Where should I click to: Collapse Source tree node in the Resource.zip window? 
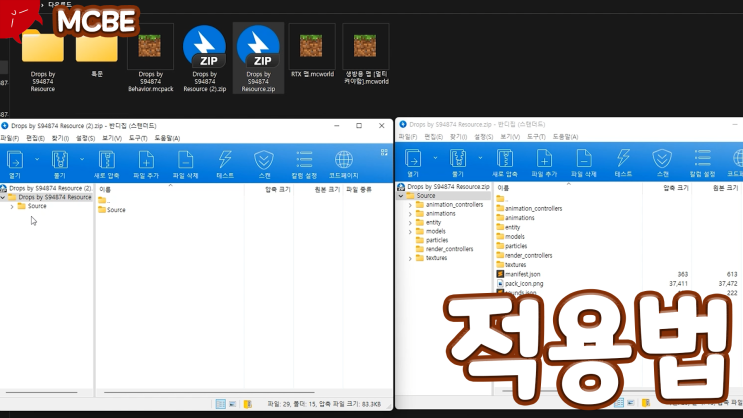tap(401, 196)
